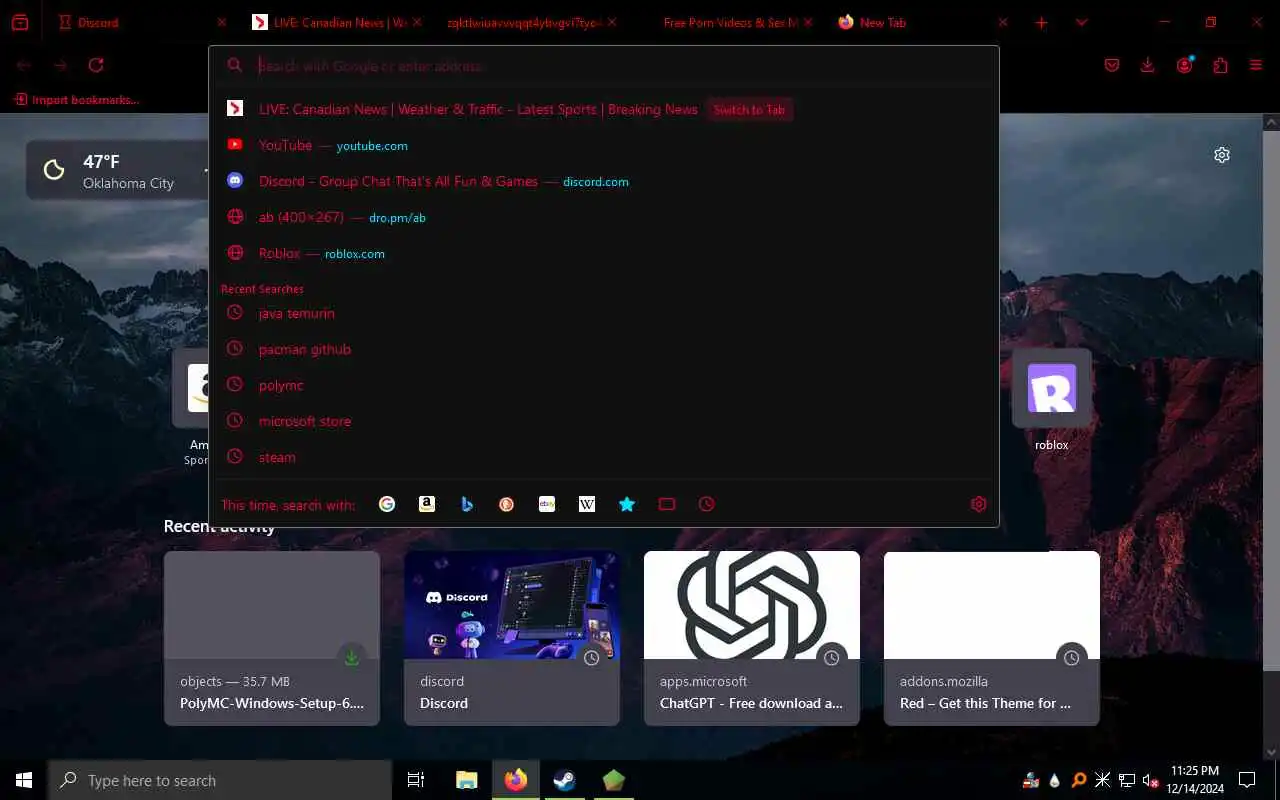This screenshot has height=800, width=1280.
Task: Open search settings gear in address dropdown
Action: [x=979, y=504]
